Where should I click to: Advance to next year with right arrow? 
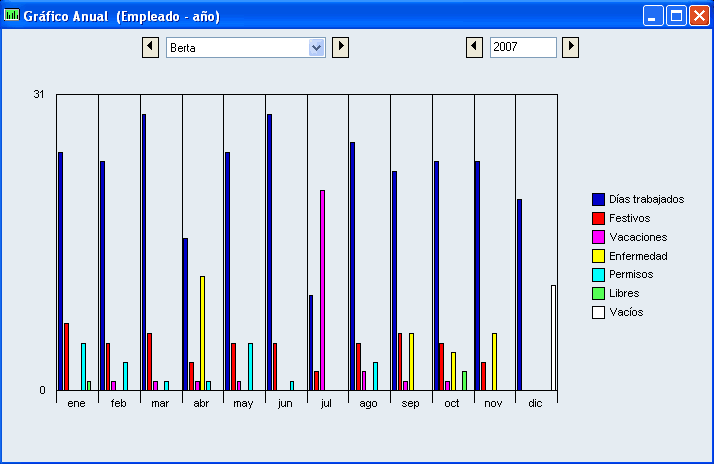571,47
